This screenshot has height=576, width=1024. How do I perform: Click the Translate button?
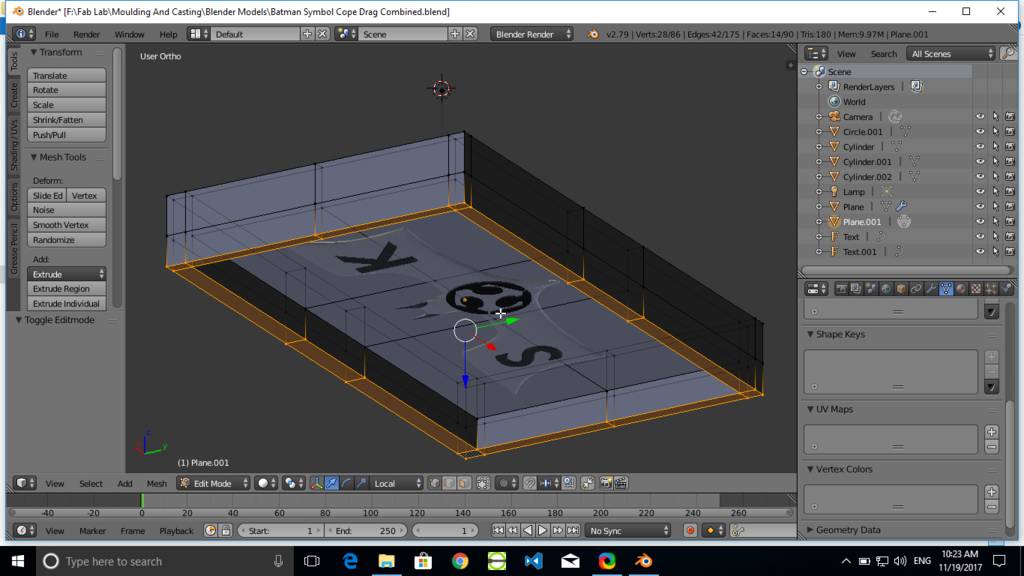(x=67, y=75)
